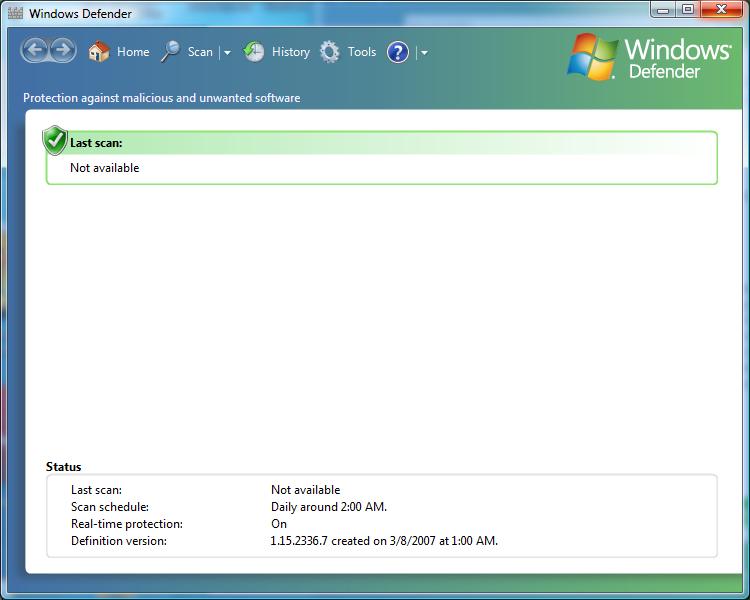
Task: Open Help with the question mark icon
Action: (x=397, y=52)
